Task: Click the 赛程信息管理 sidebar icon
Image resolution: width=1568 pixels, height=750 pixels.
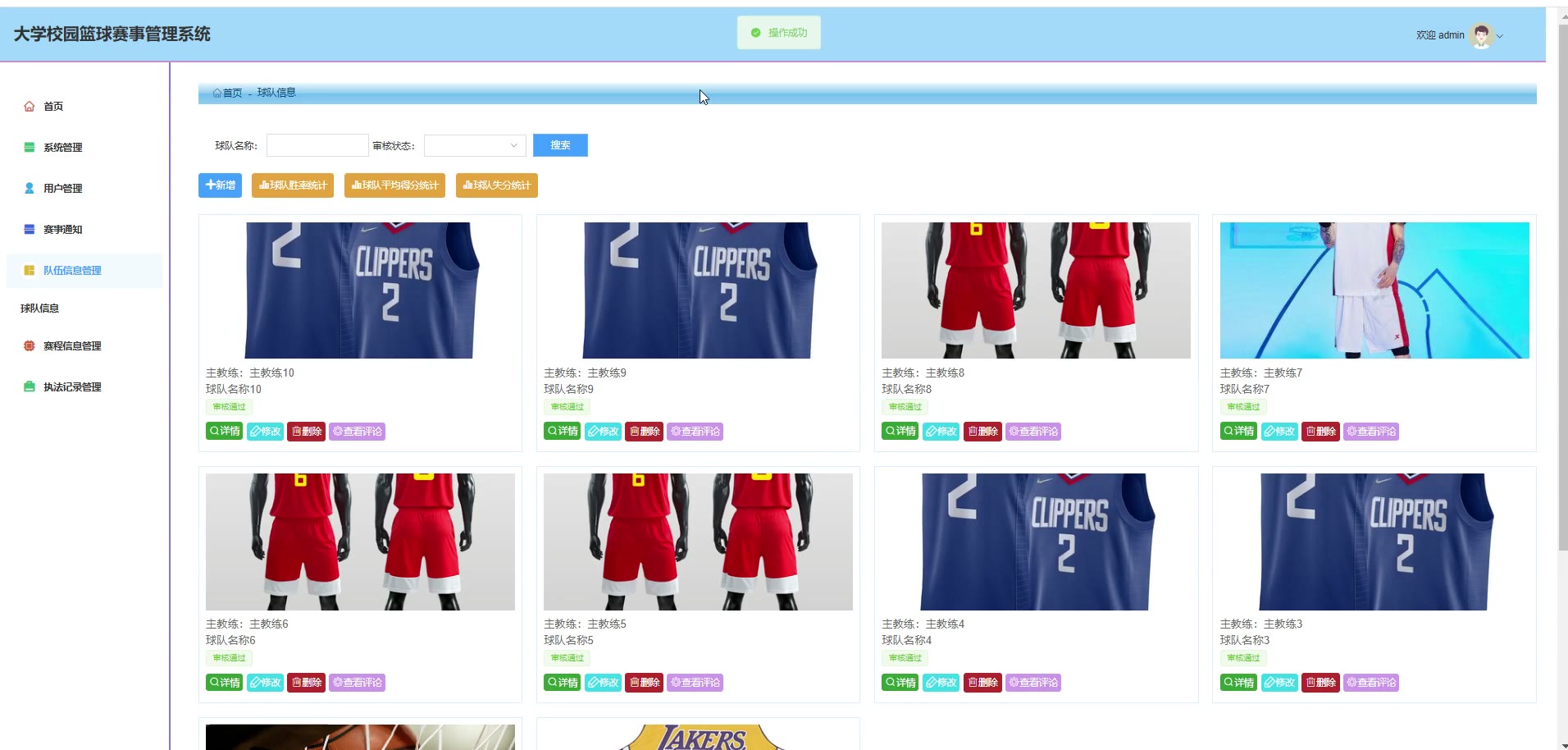Action: point(30,346)
